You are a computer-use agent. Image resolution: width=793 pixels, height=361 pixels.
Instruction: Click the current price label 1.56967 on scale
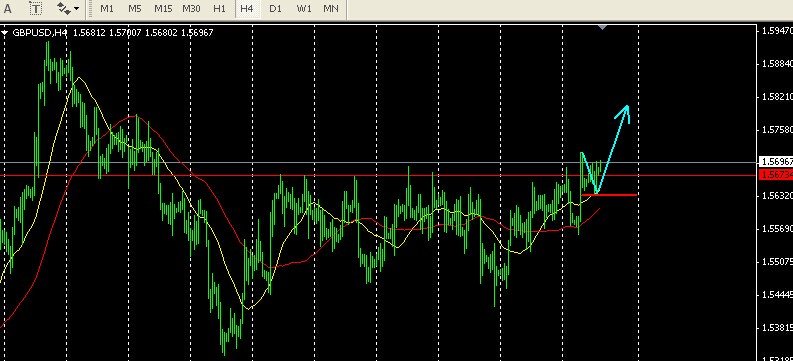pos(775,162)
